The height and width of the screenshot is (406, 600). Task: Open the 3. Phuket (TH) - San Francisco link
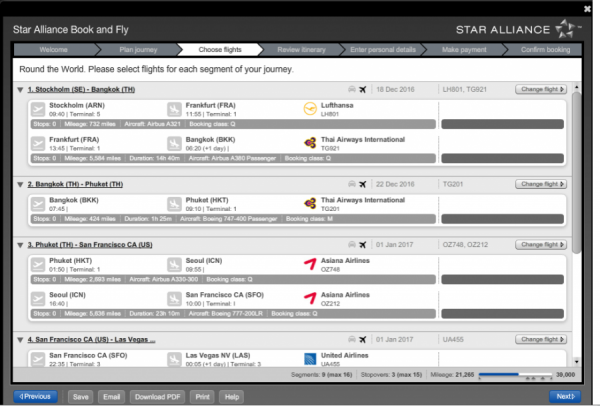coord(90,245)
